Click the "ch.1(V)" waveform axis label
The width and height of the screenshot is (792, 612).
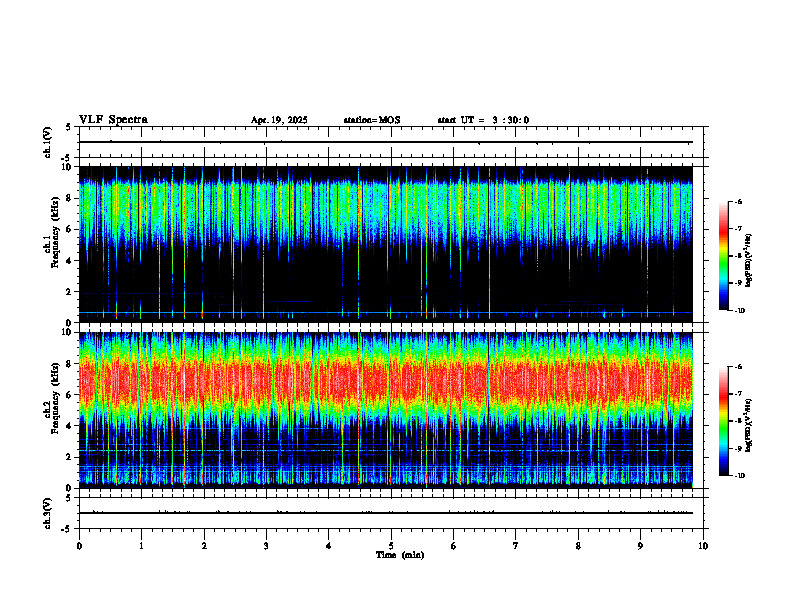(x=47, y=142)
